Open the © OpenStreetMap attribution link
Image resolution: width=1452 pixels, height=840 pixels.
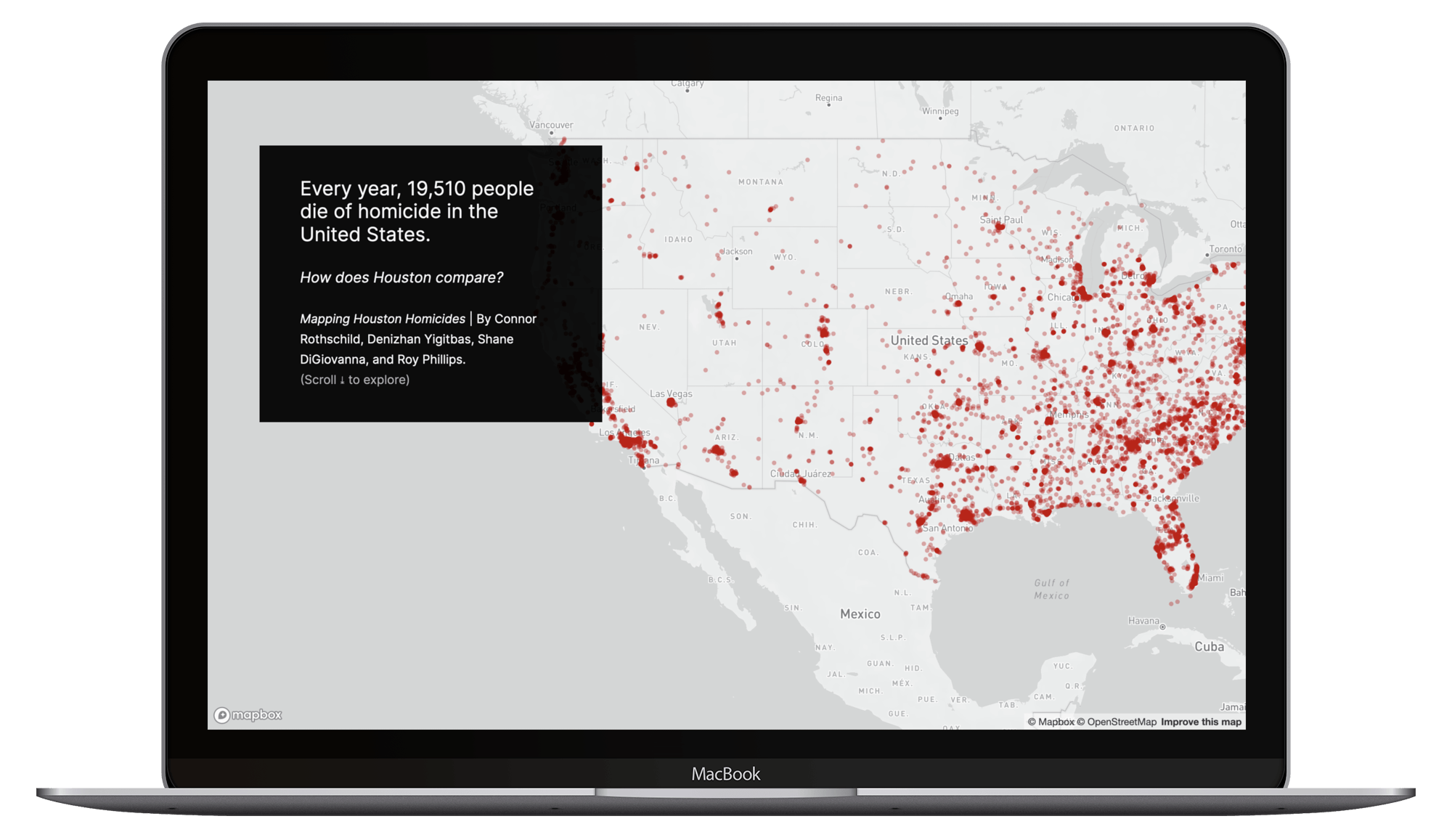1117,722
